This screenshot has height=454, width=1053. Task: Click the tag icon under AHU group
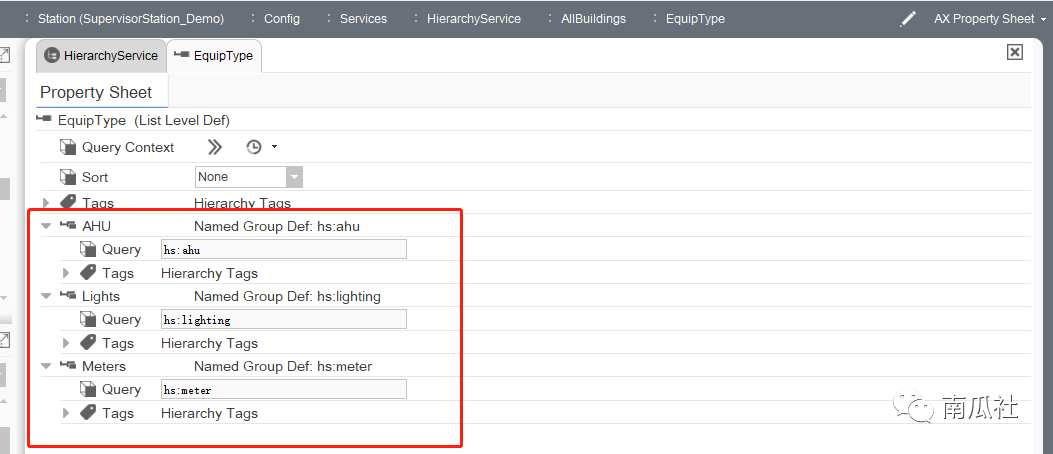coord(88,273)
